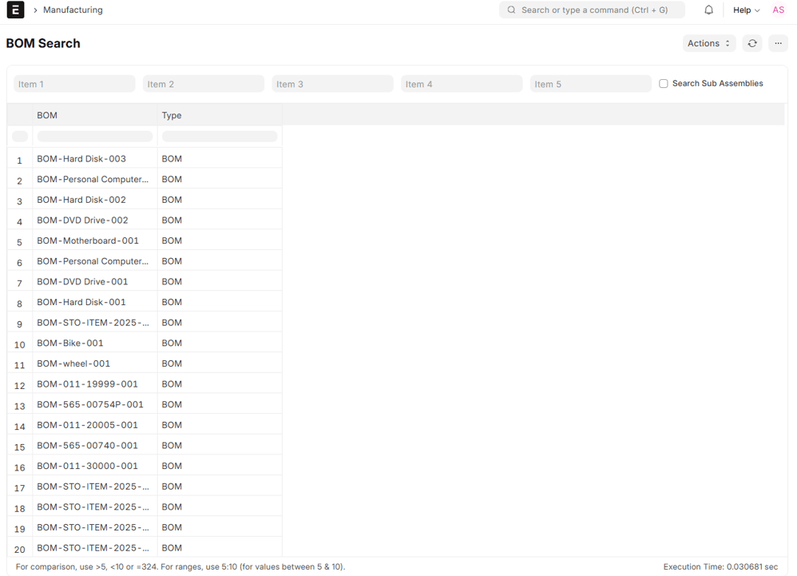Open the AS user avatar menu
The width and height of the screenshot is (797, 576).
(x=778, y=10)
